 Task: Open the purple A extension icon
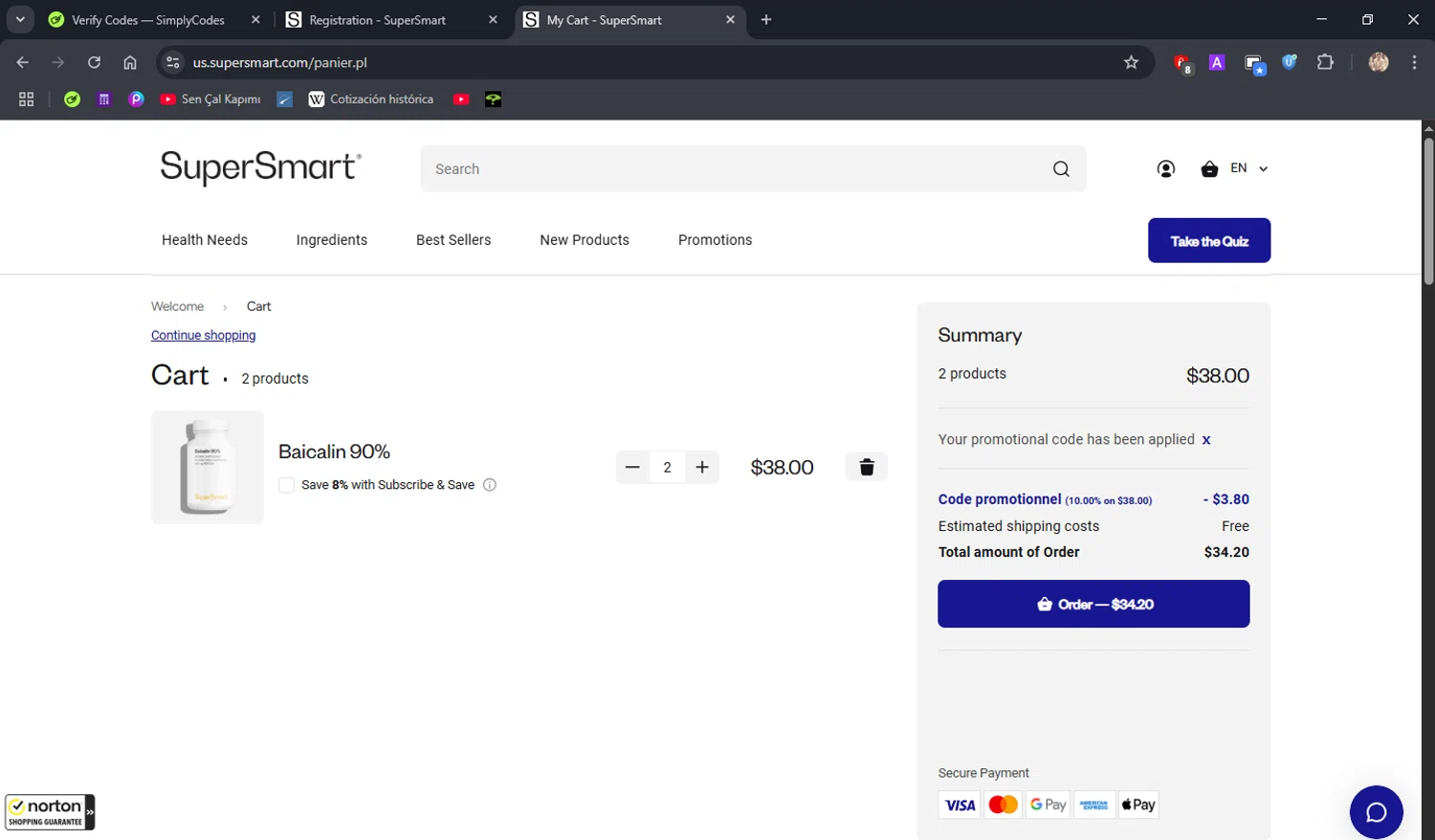[x=1217, y=62]
